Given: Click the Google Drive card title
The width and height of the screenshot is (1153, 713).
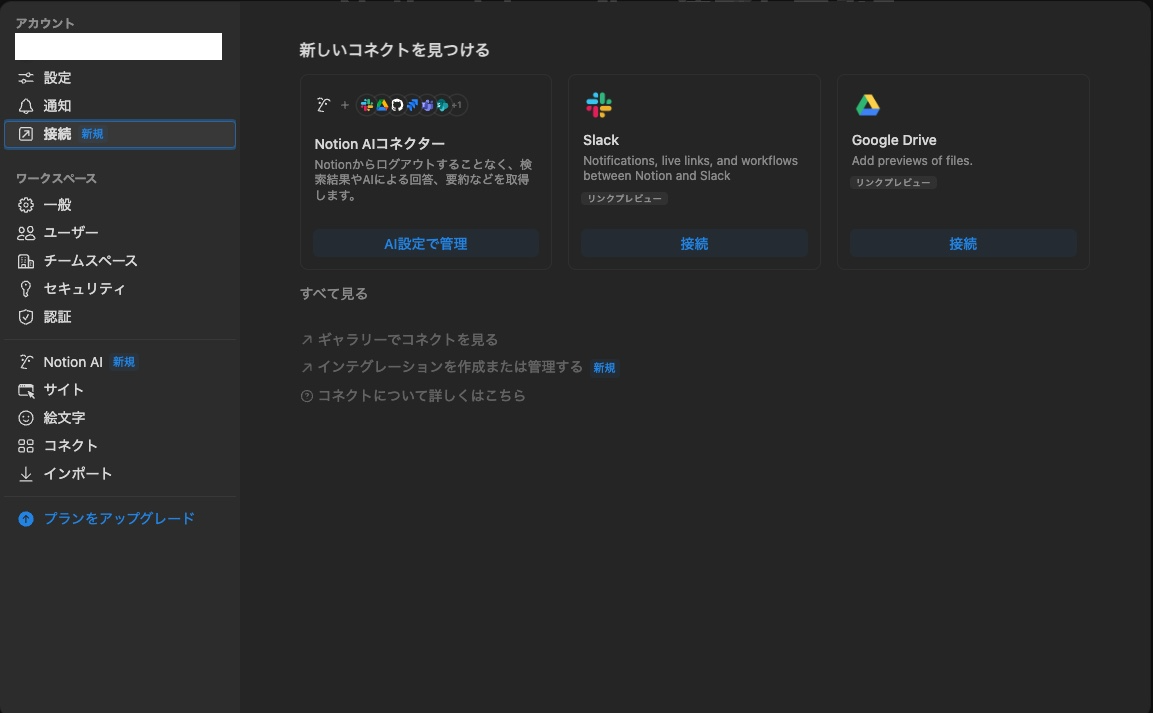Looking at the screenshot, I should [894, 140].
